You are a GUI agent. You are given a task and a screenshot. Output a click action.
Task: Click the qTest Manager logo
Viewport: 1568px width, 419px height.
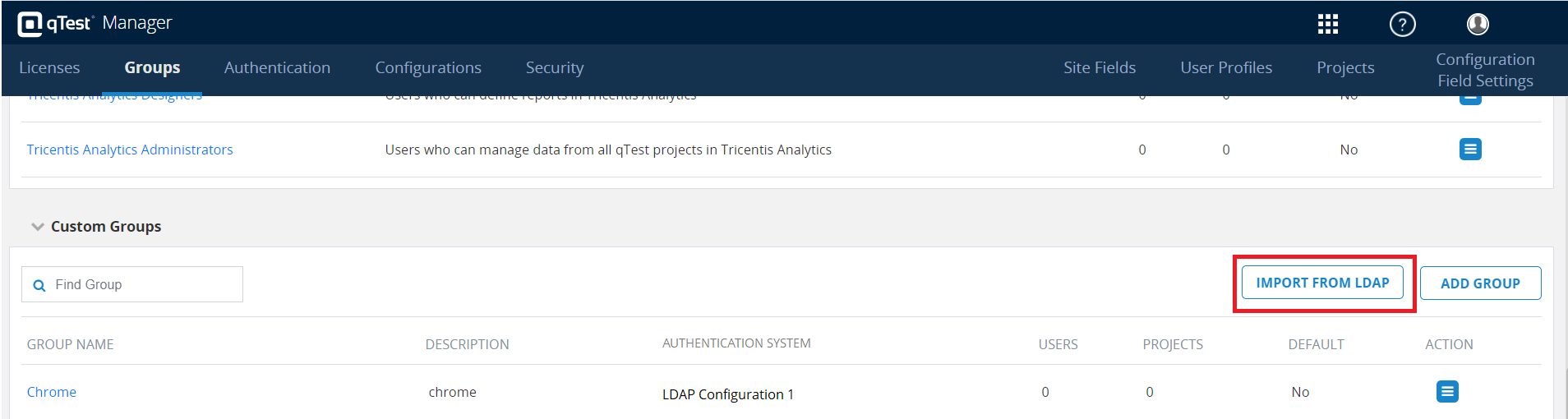tap(95, 23)
